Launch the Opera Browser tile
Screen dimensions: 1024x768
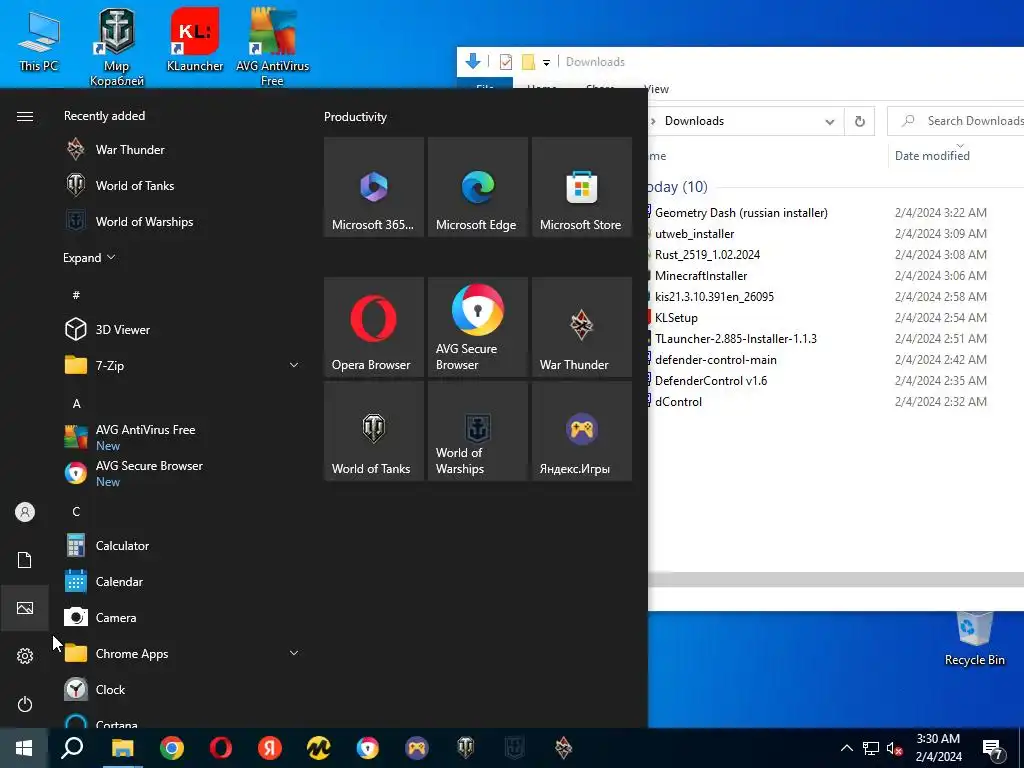pyautogui.click(x=374, y=327)
